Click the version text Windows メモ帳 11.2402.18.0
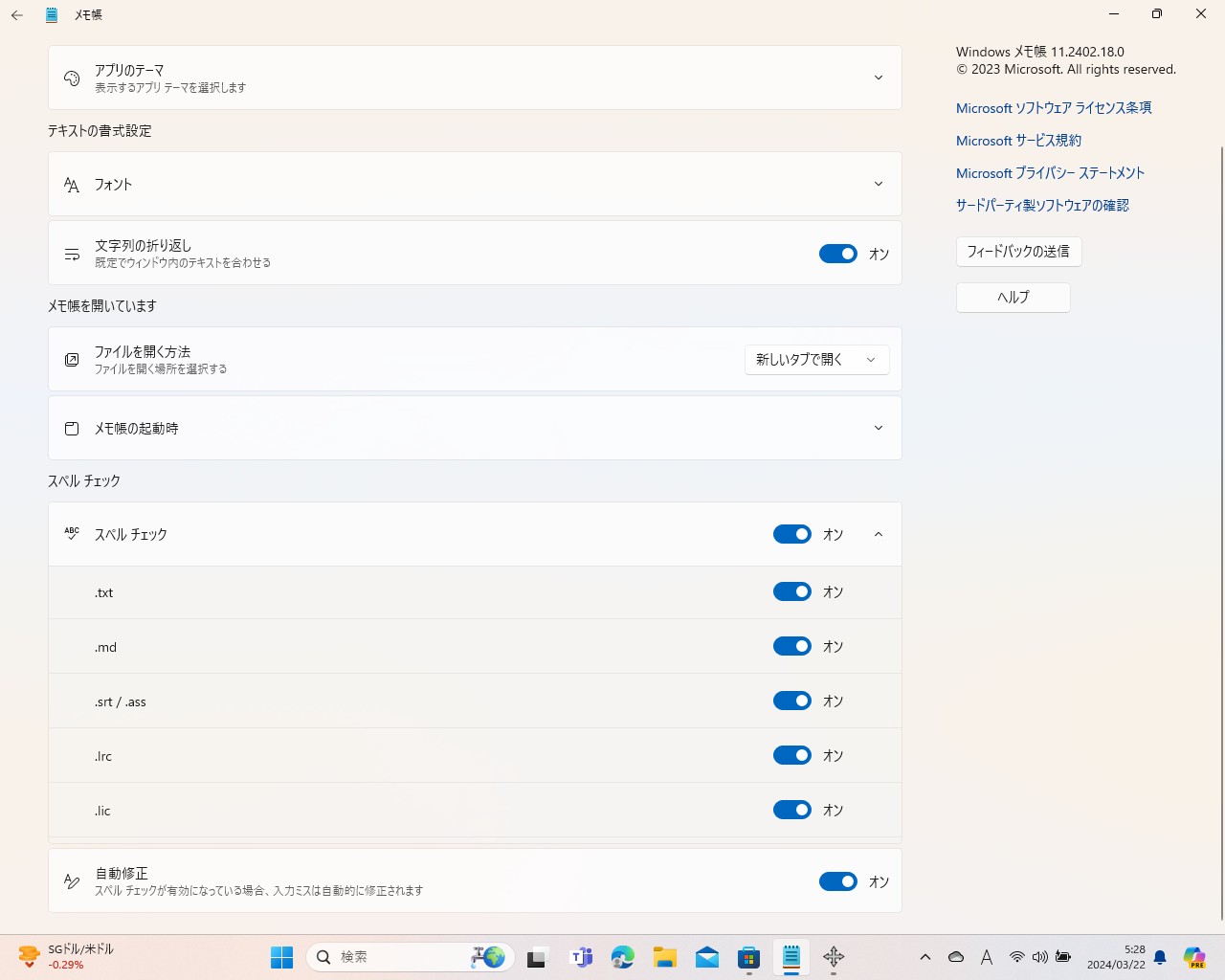 click(x=1040, y=52)
